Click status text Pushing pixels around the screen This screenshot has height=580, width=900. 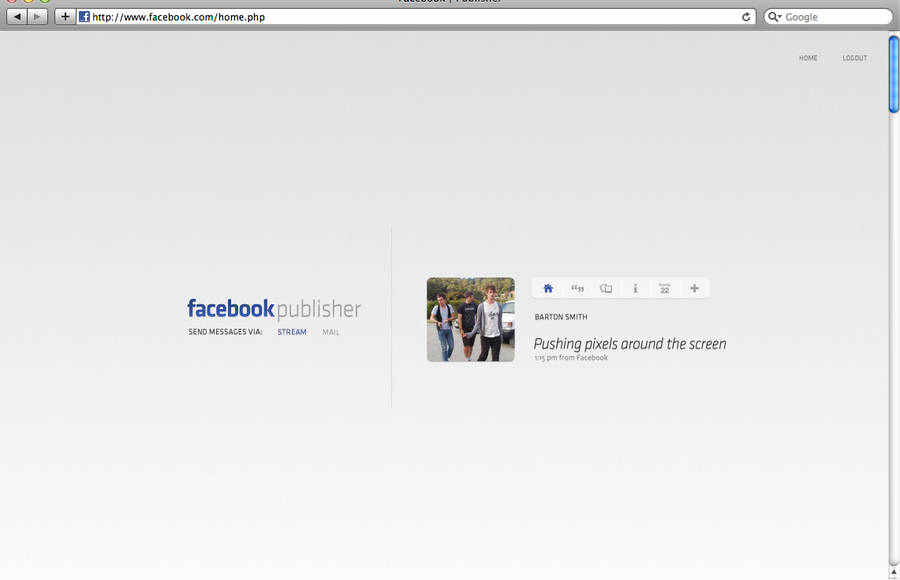pyautogui.click(x=630, y=343)
